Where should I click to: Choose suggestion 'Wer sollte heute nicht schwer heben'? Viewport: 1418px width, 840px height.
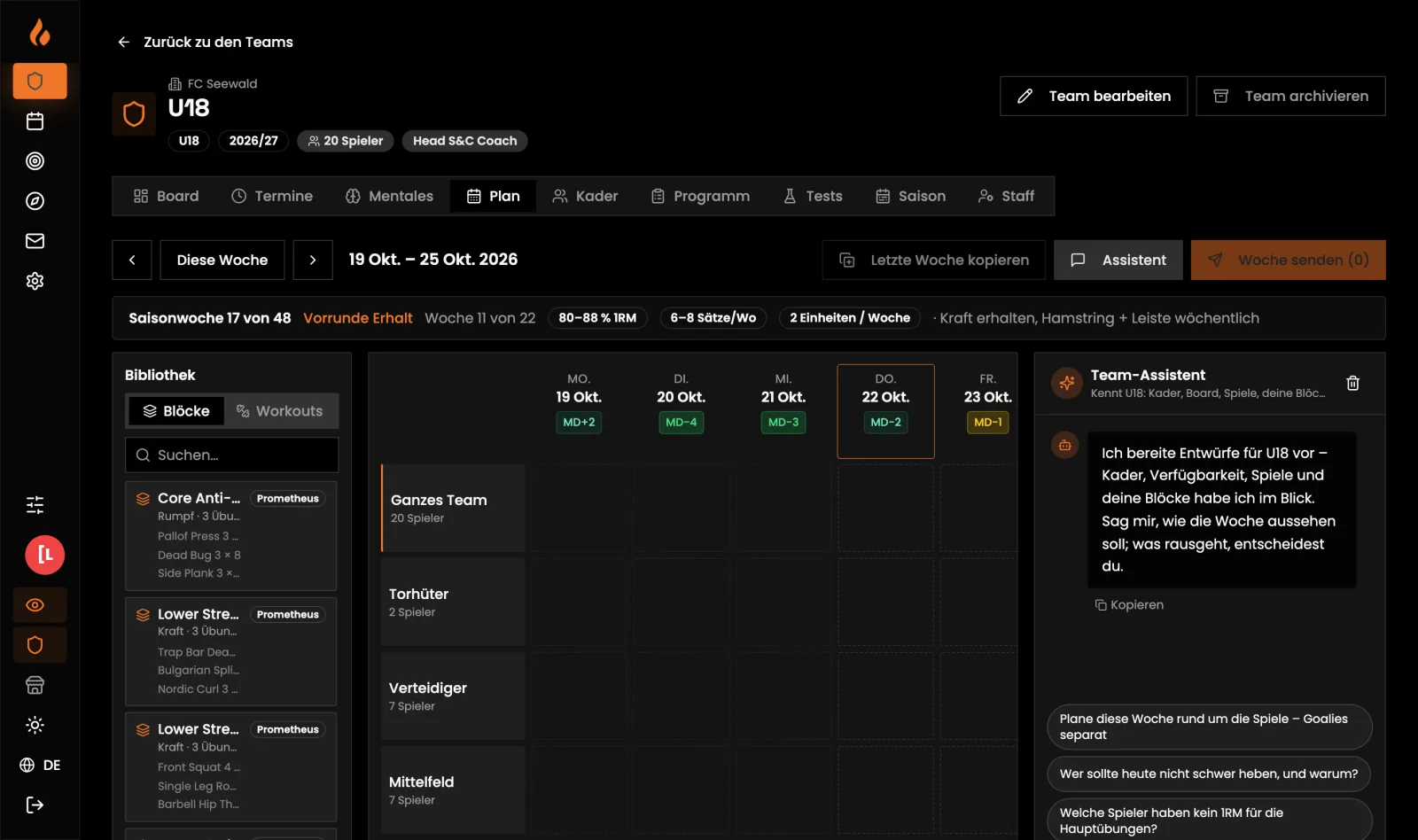click(x=1209, y=774)
